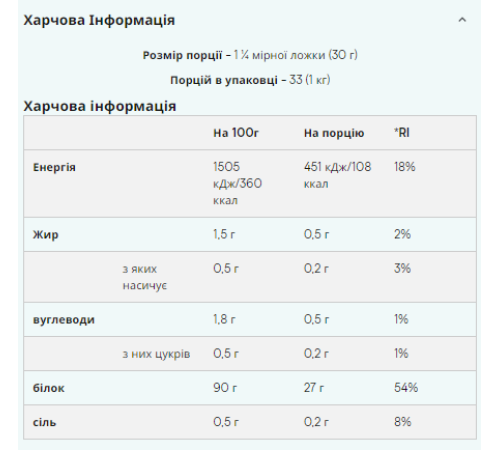
Task: Click the сіль row label
Action: 44,422
